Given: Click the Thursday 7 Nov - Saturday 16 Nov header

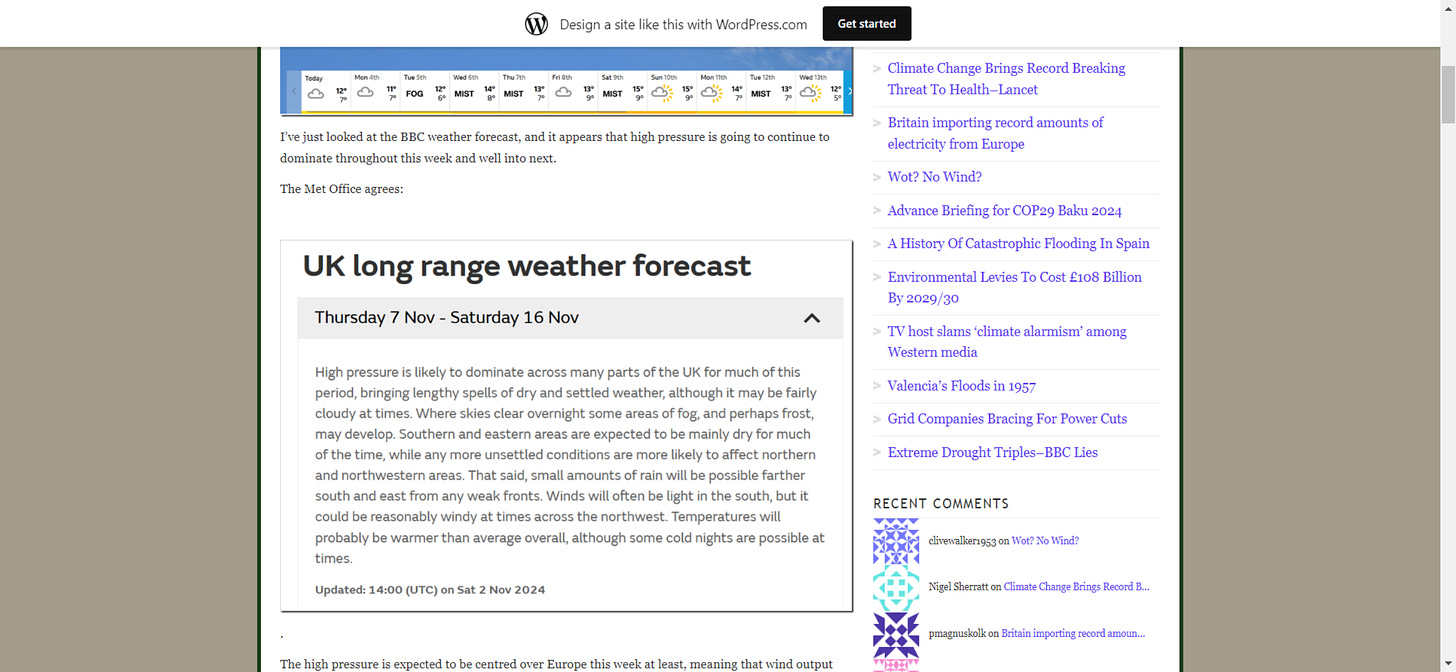Looking at the screenshot, I should coord(570,318).
